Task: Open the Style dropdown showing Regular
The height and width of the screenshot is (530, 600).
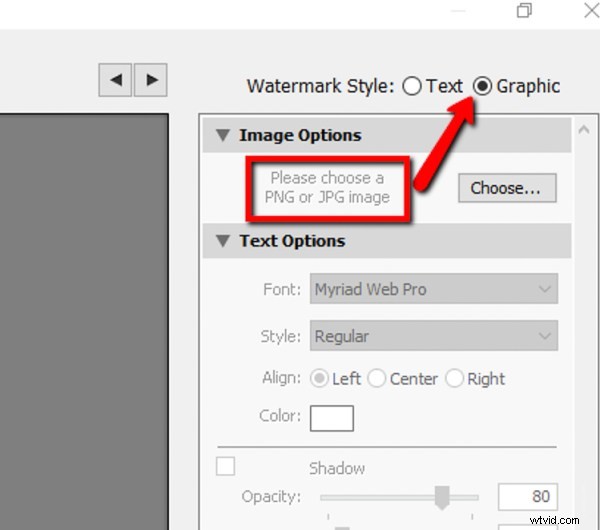Action: pyautogui.click(x=434, y=336)
